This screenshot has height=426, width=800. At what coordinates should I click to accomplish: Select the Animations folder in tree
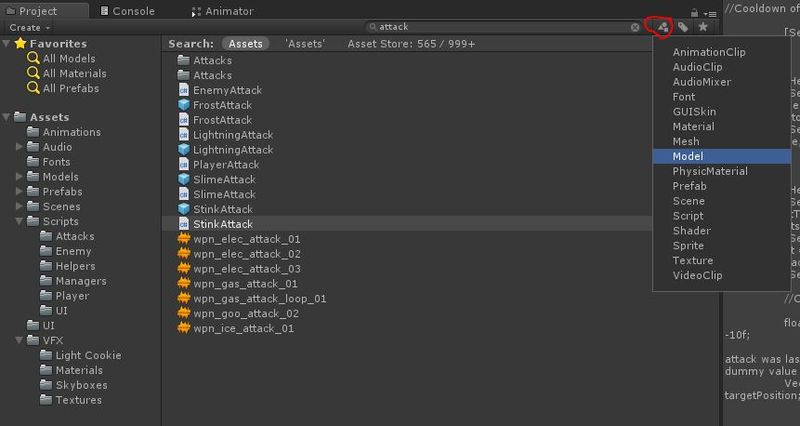64,132
